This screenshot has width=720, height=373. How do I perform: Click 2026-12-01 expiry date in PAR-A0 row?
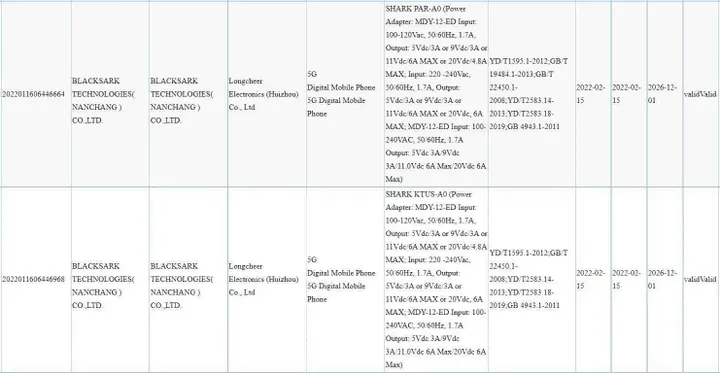tap(663, 94)
